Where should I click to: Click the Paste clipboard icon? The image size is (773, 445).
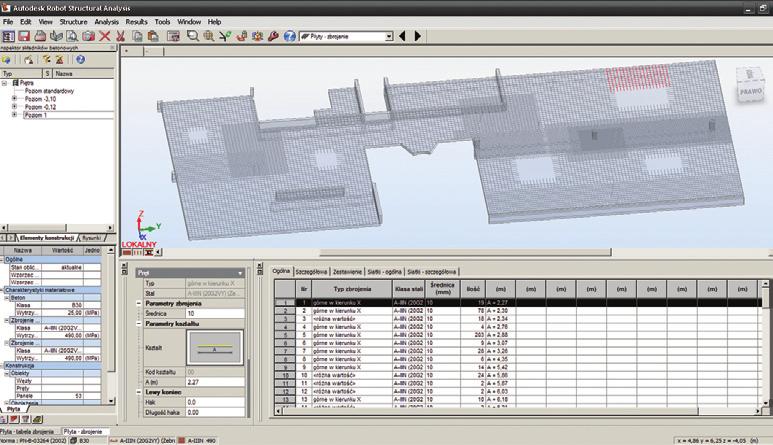click(153, 36)
